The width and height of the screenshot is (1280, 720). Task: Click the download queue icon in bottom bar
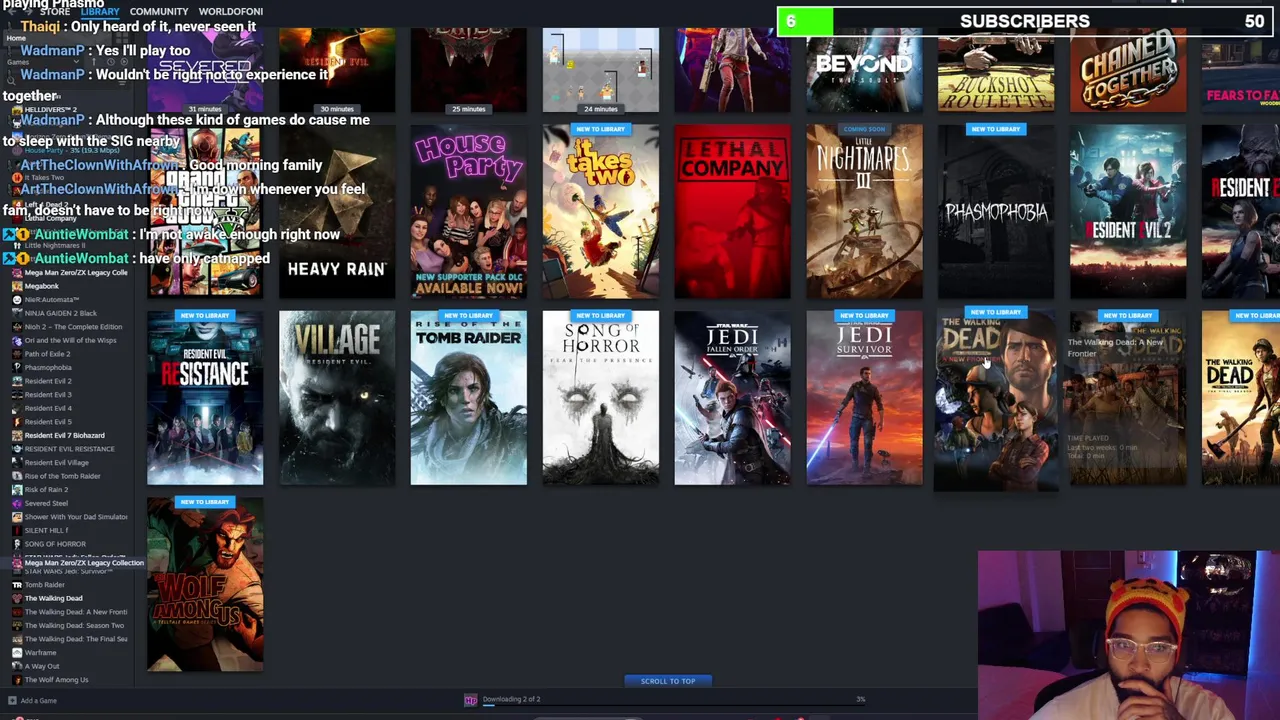[470, 700]
